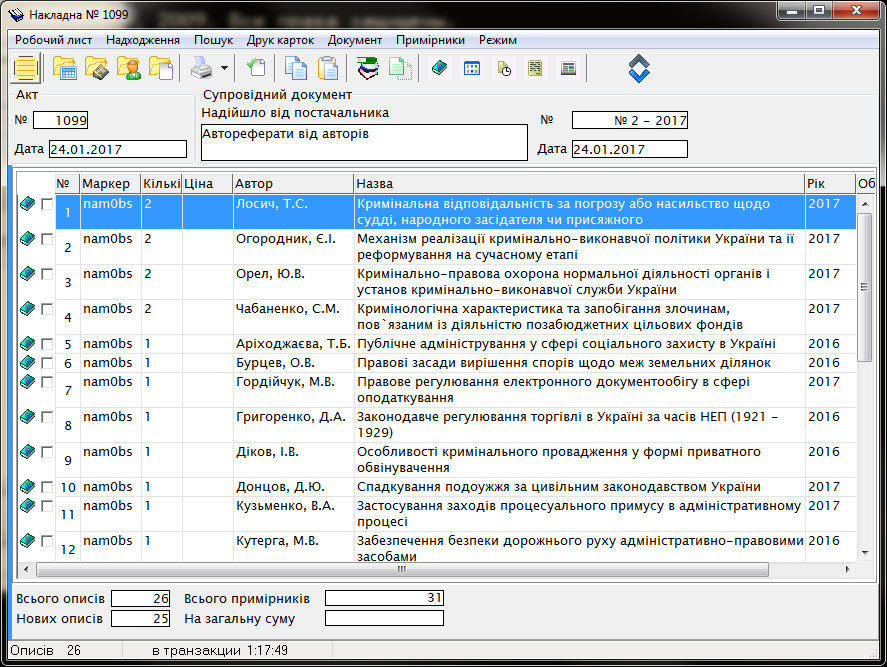Screen dimensions: 887x667
Task: Open the Надходження menu
Action: coord(142,40)
